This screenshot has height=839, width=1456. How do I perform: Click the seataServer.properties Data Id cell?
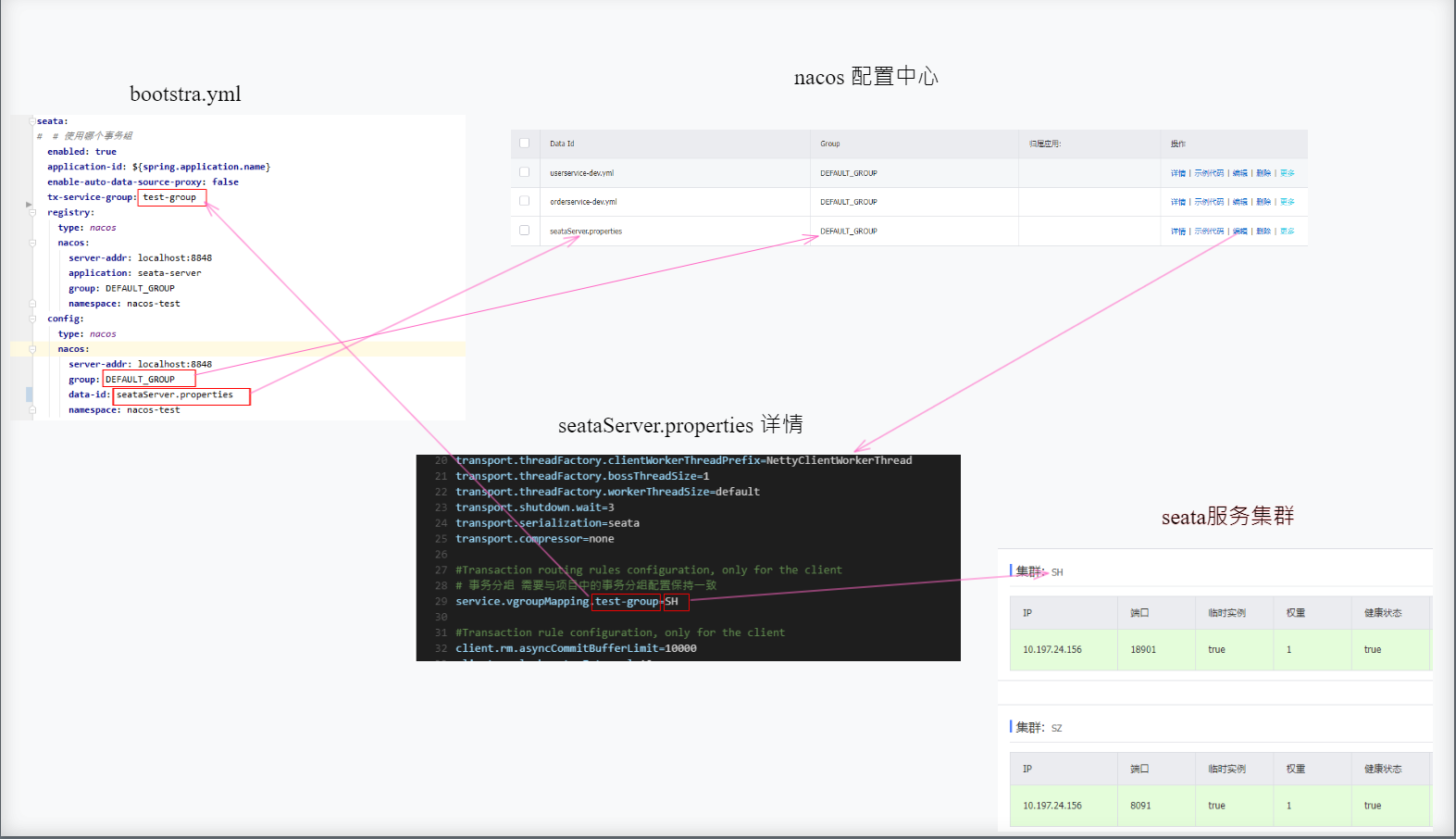tap(586, 232)
